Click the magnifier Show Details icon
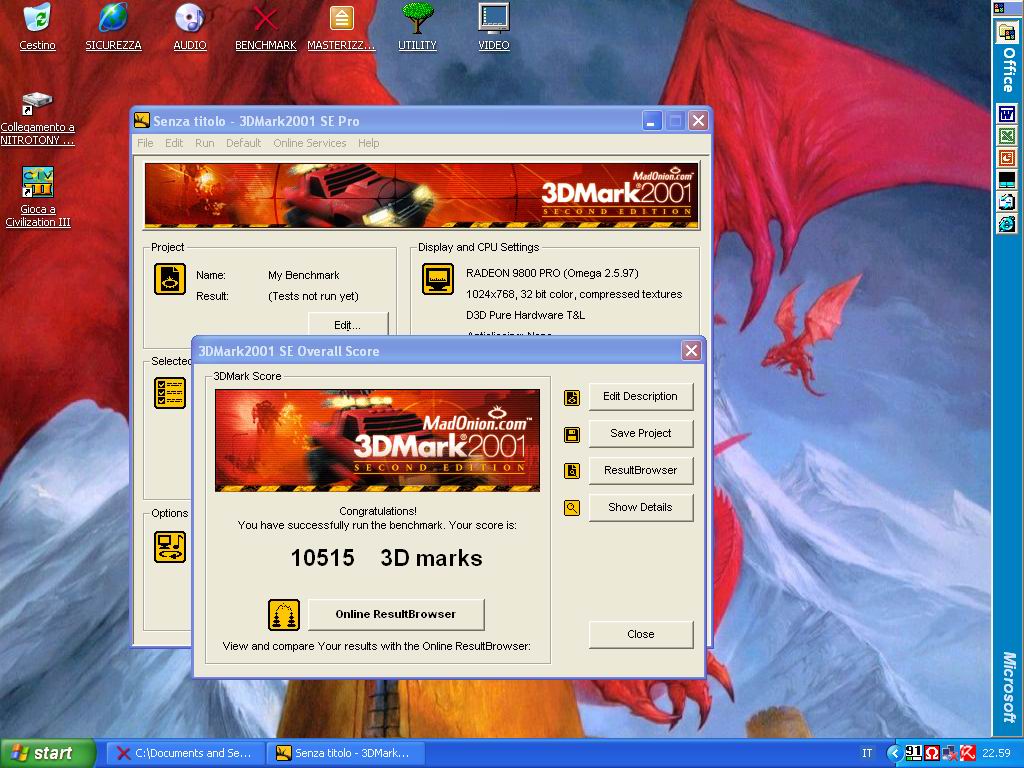Viewport: 1024px width, 768px height. coord(571,507)
